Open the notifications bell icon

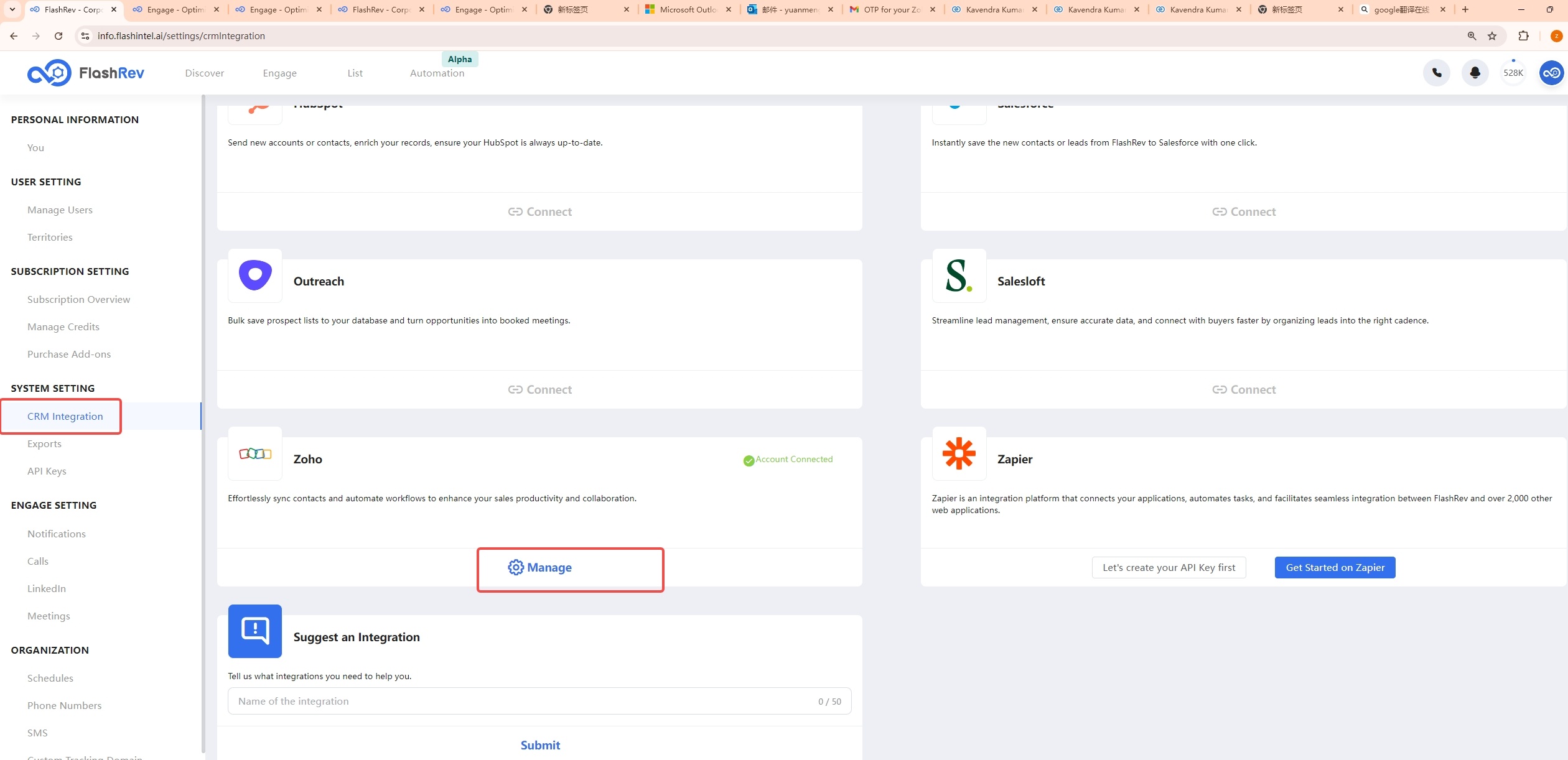(1475, 73)
